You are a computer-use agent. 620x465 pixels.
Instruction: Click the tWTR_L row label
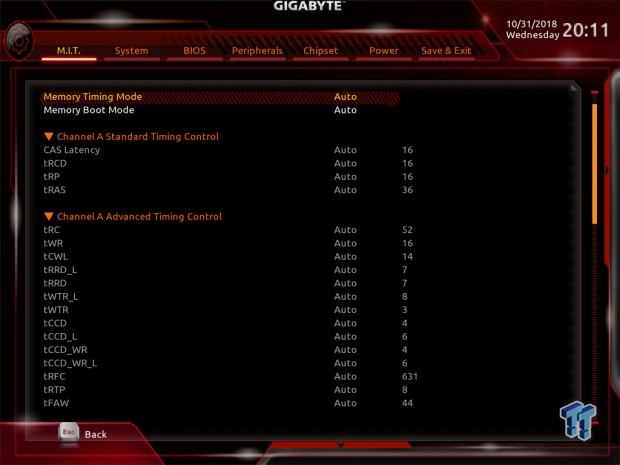tap(60, 297)
